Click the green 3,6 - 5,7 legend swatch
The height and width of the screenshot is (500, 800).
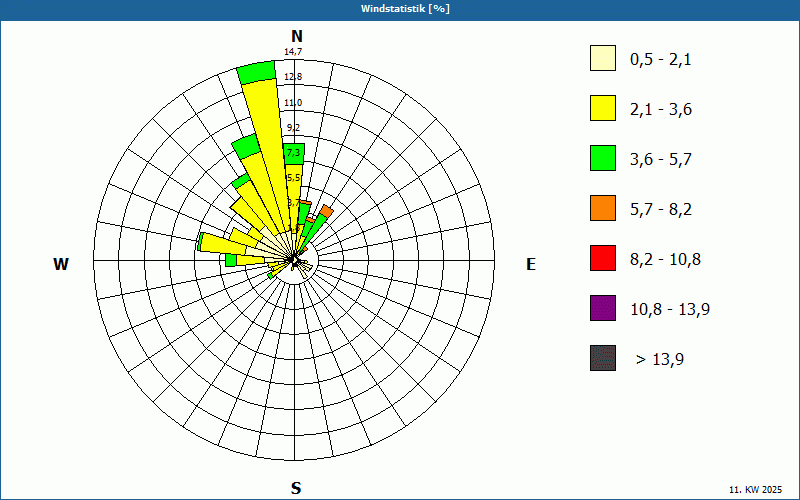603,158
